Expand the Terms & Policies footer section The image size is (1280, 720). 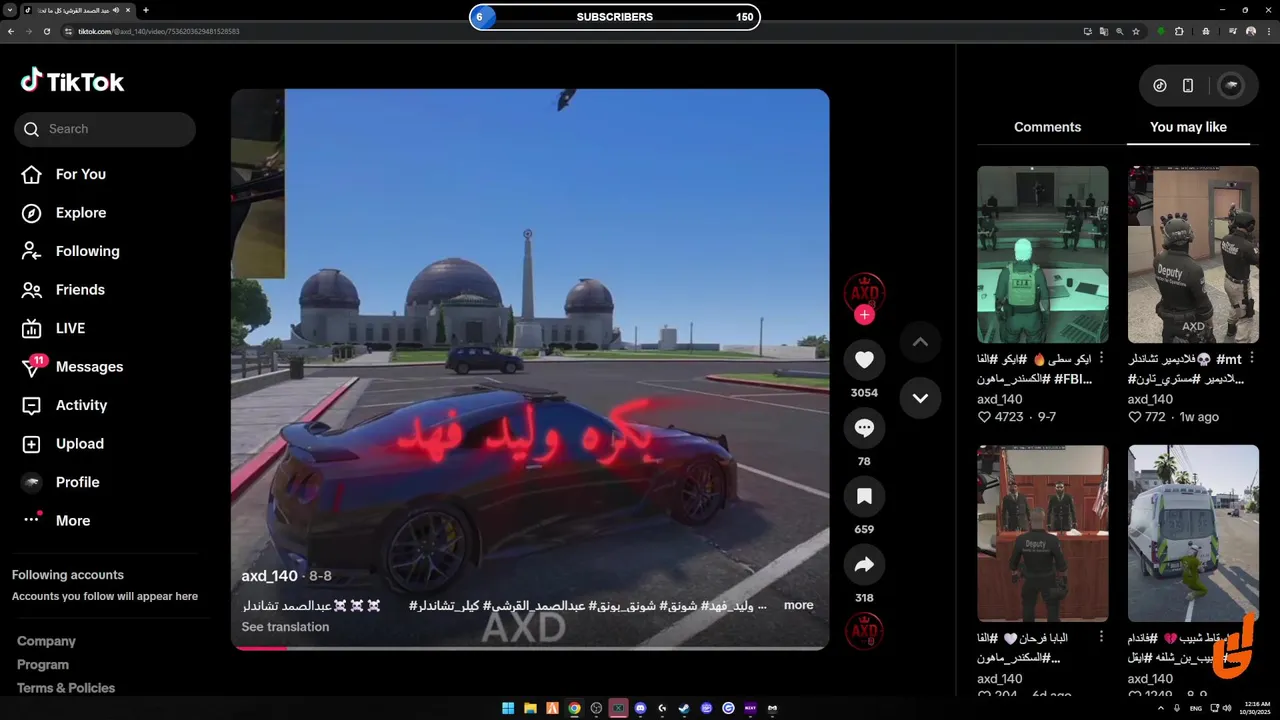(66, 688)
